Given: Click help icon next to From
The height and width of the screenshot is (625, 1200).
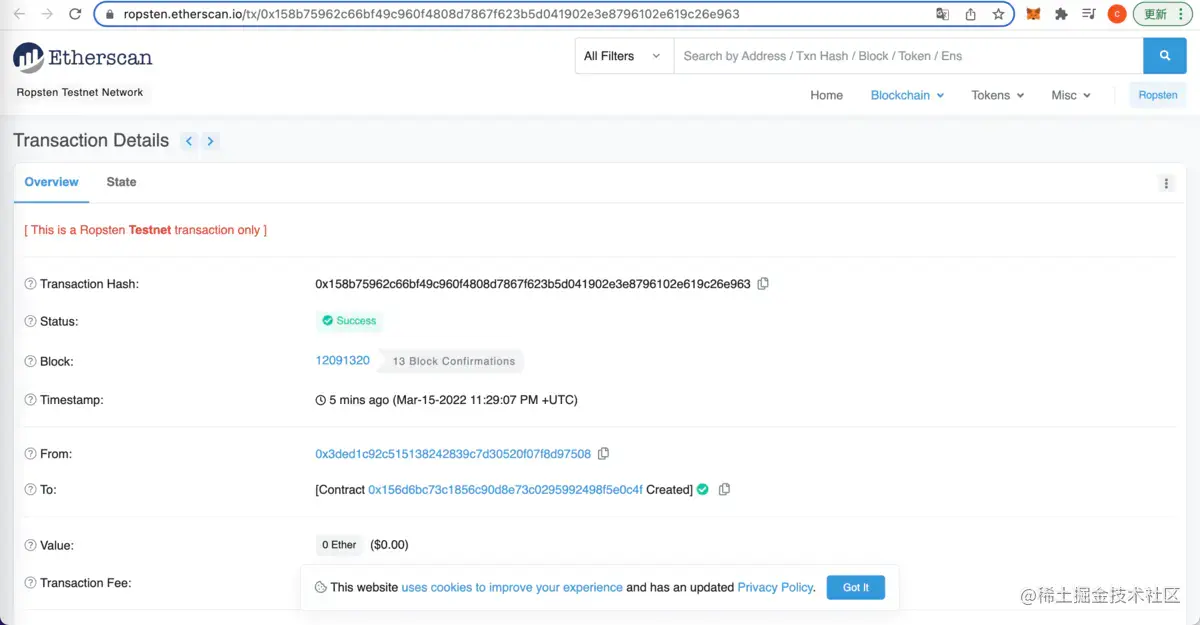Looking at the screenshot, I should [x=30, y=454].
